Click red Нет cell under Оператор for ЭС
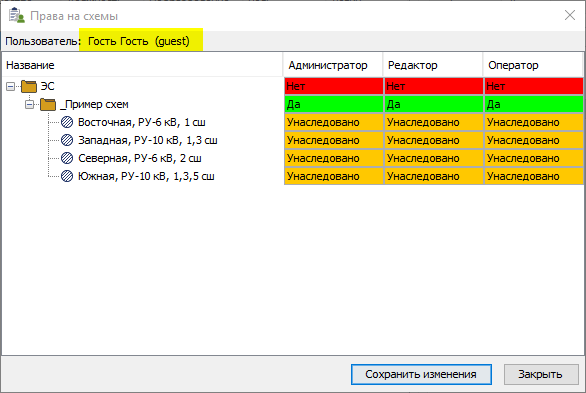Screen dimensions: 586x393 [534, 86]
